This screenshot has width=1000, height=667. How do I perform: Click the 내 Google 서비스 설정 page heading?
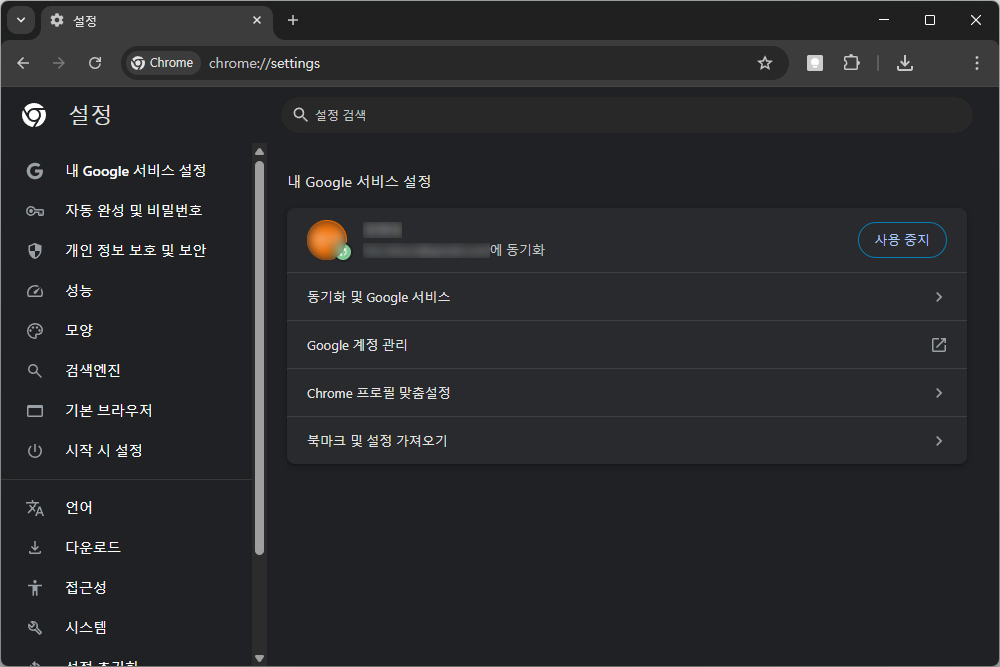360,182
